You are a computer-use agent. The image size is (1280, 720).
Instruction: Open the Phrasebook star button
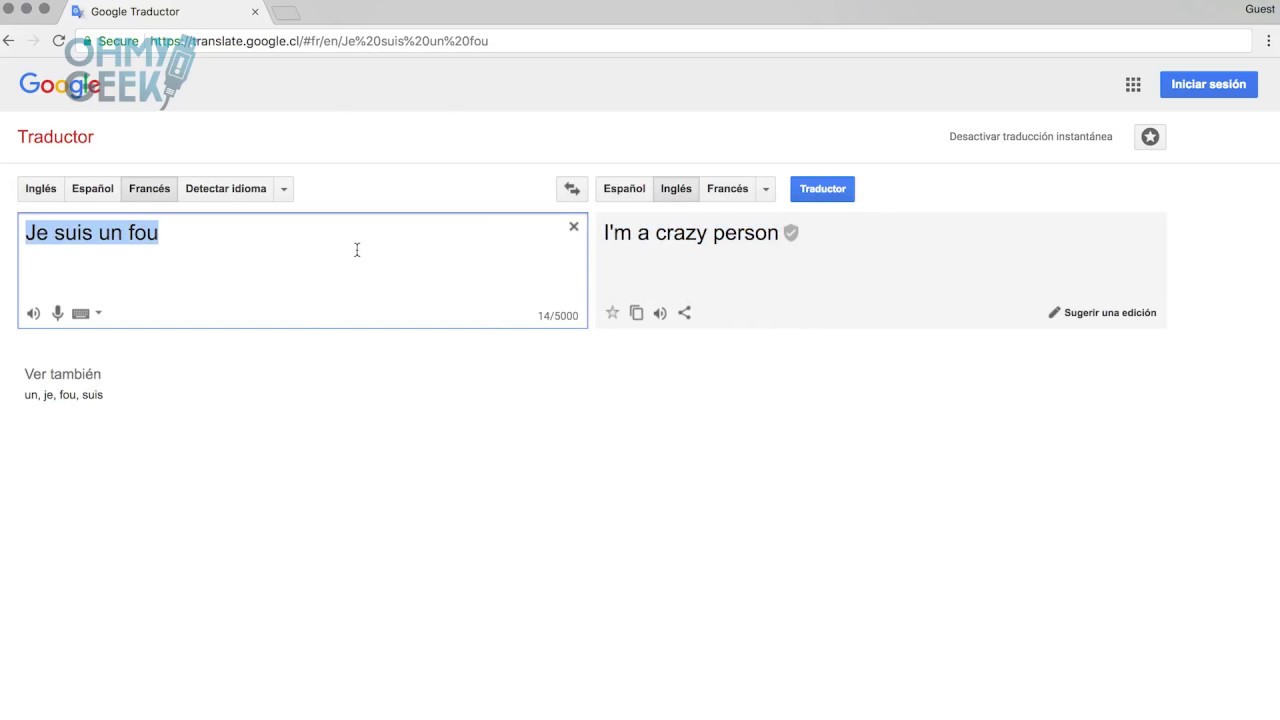point(1150,137)
